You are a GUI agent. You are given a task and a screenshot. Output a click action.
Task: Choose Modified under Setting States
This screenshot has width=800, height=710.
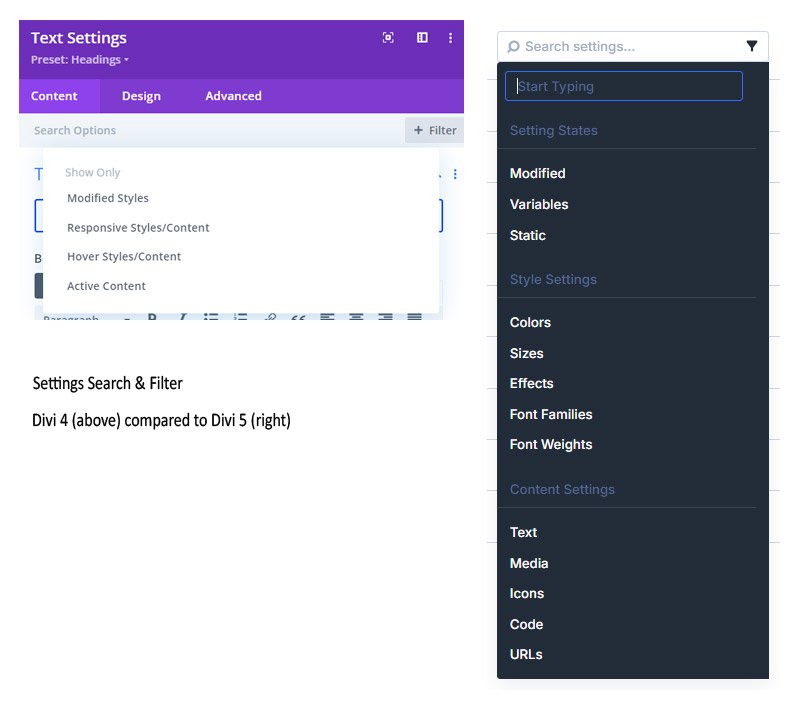click(537, 173)
